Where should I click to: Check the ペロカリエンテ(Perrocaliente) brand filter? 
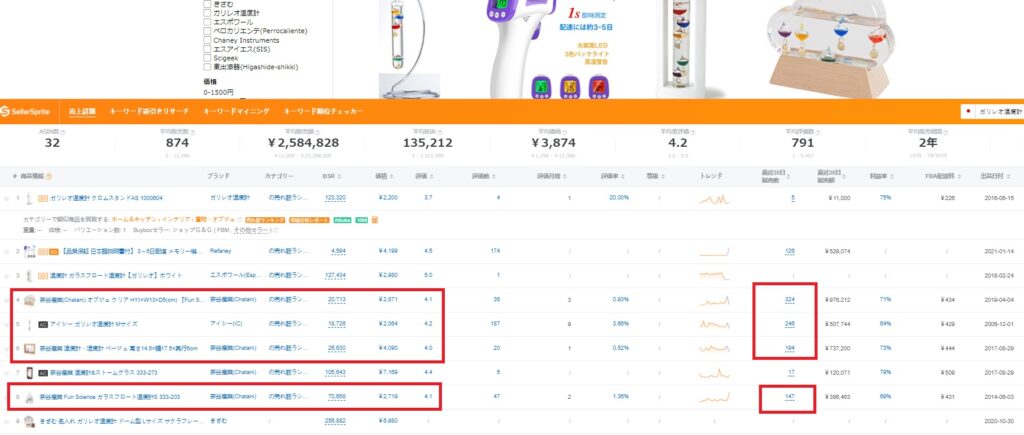click(207, 31)
